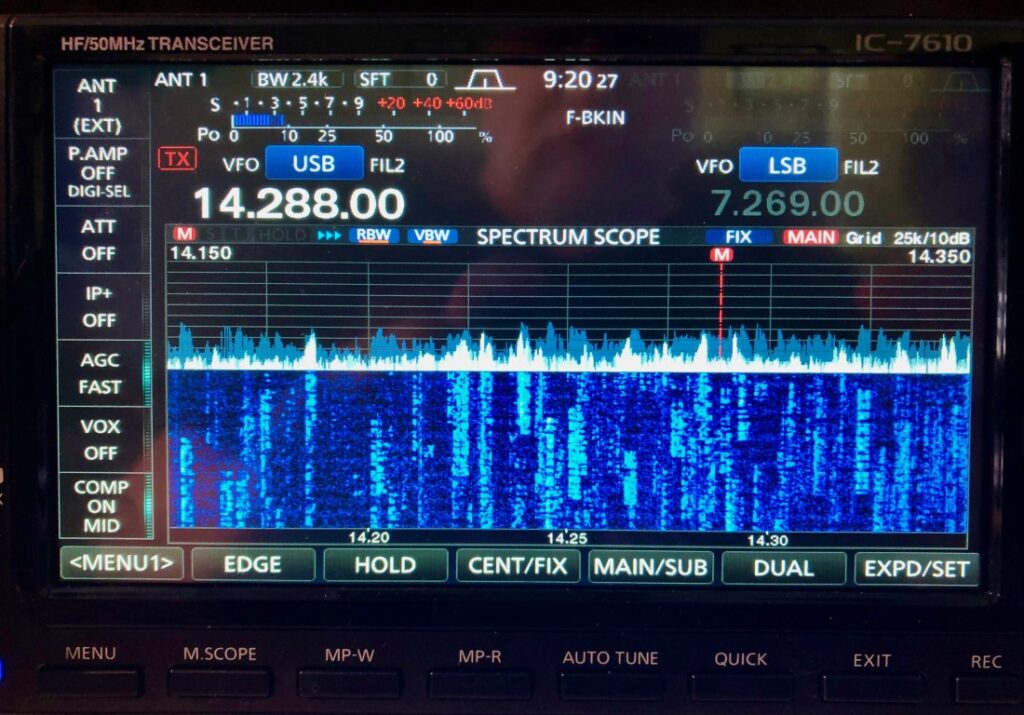Tap the filter passband shape icon
This screenshot has height=715, width=1024.
485,80
